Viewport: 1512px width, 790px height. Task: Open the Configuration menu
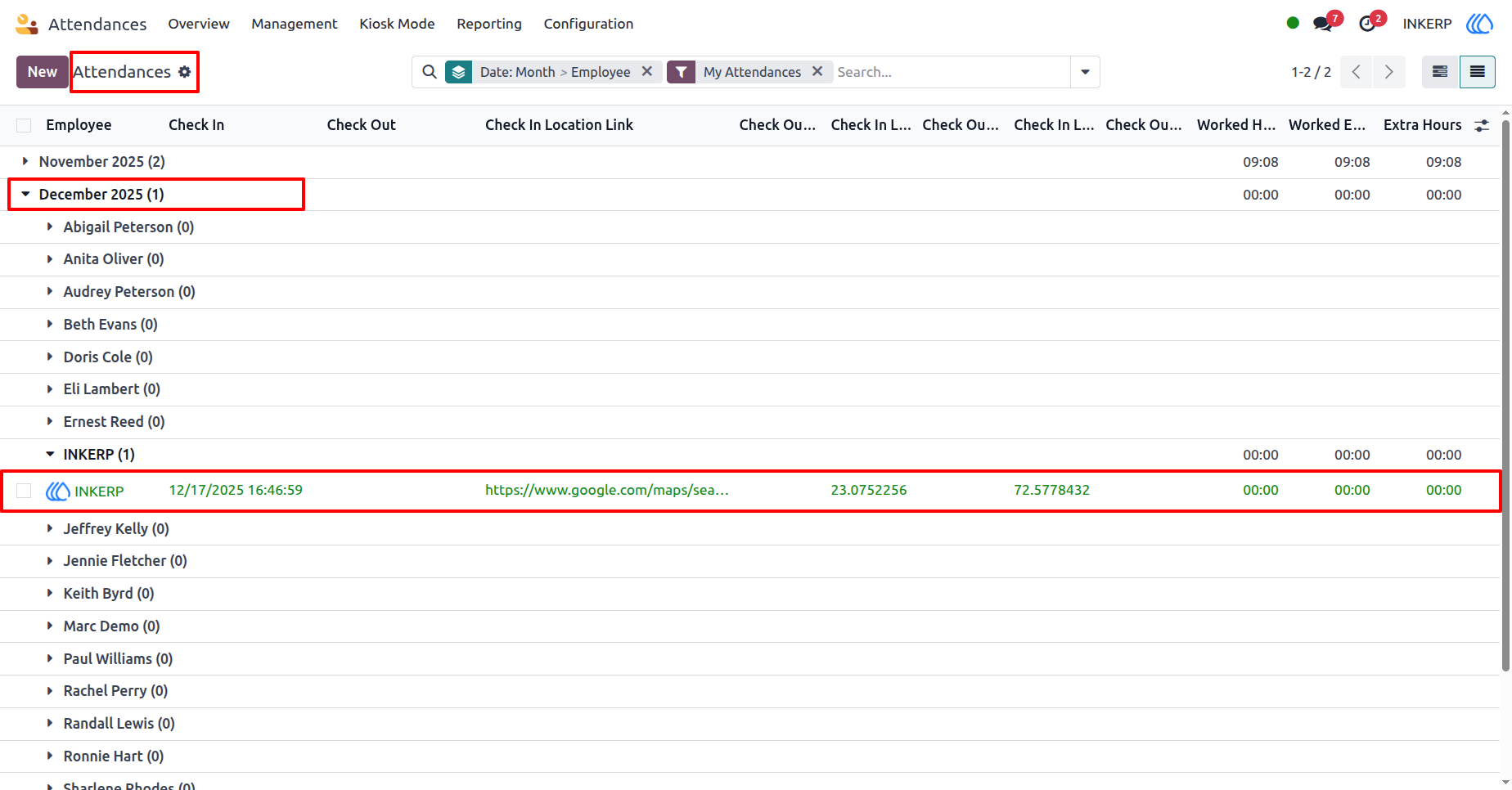588,24
